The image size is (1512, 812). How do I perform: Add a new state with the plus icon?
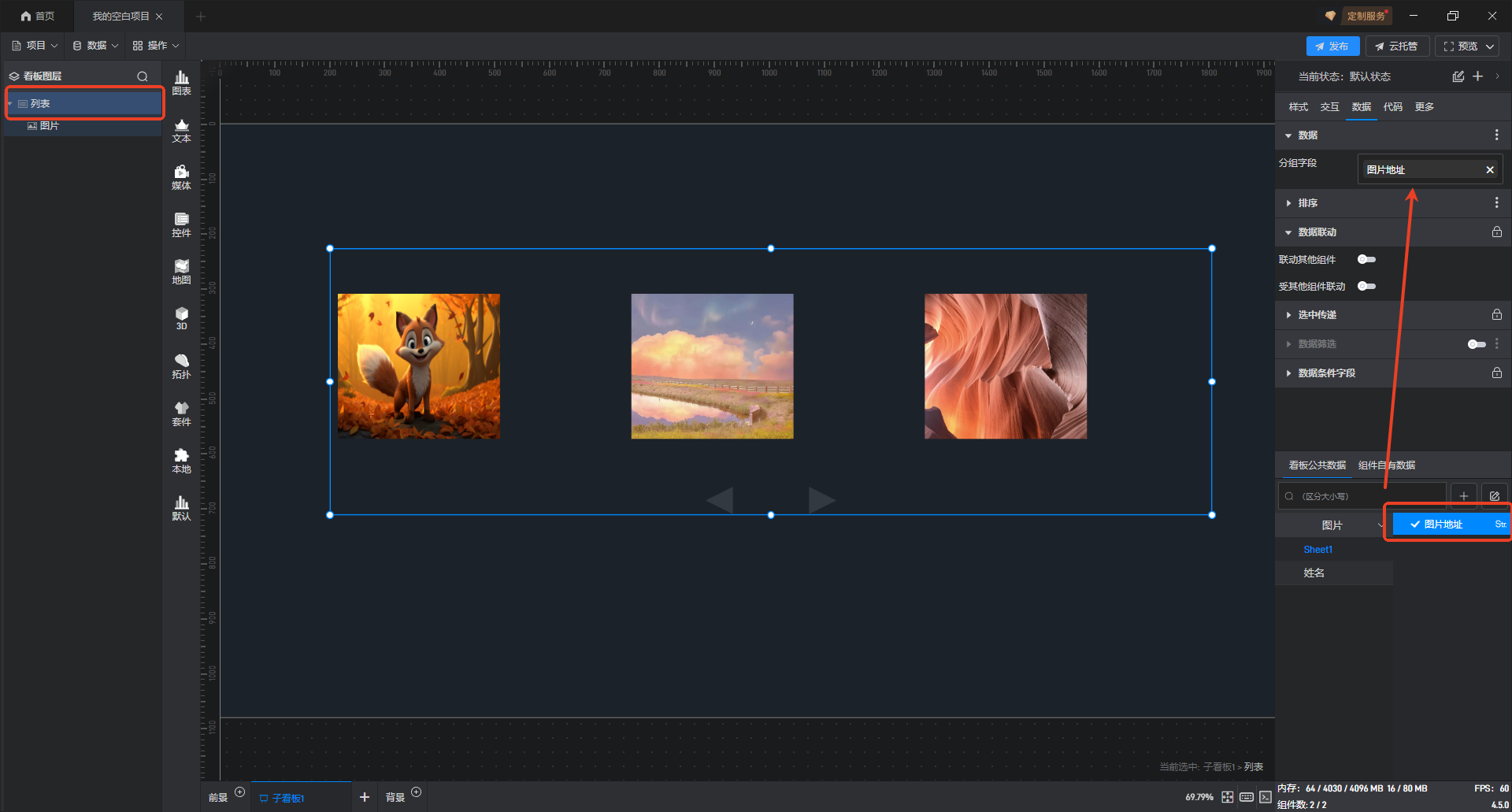1478,76
